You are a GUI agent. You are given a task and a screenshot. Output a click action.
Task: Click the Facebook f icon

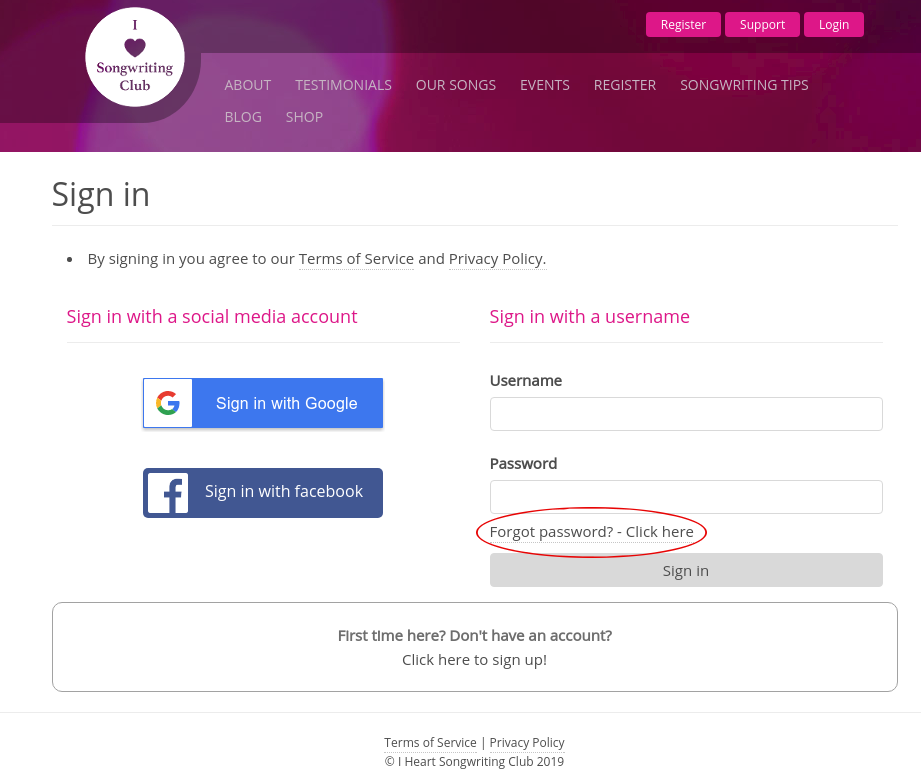169,493
